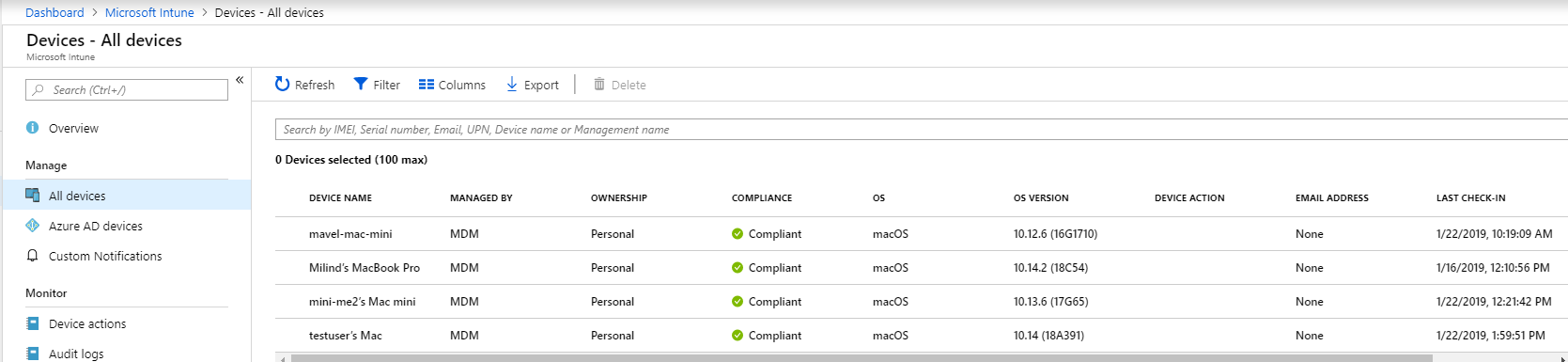The image size is (1568, 362).
Task: Open device Milind's MacBook Pro
Action: [x=365, y=268]
